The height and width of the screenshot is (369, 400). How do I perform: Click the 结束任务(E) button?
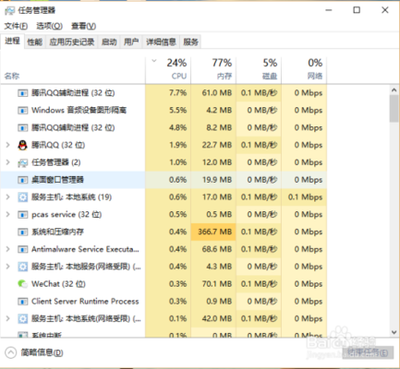point(368,352)
